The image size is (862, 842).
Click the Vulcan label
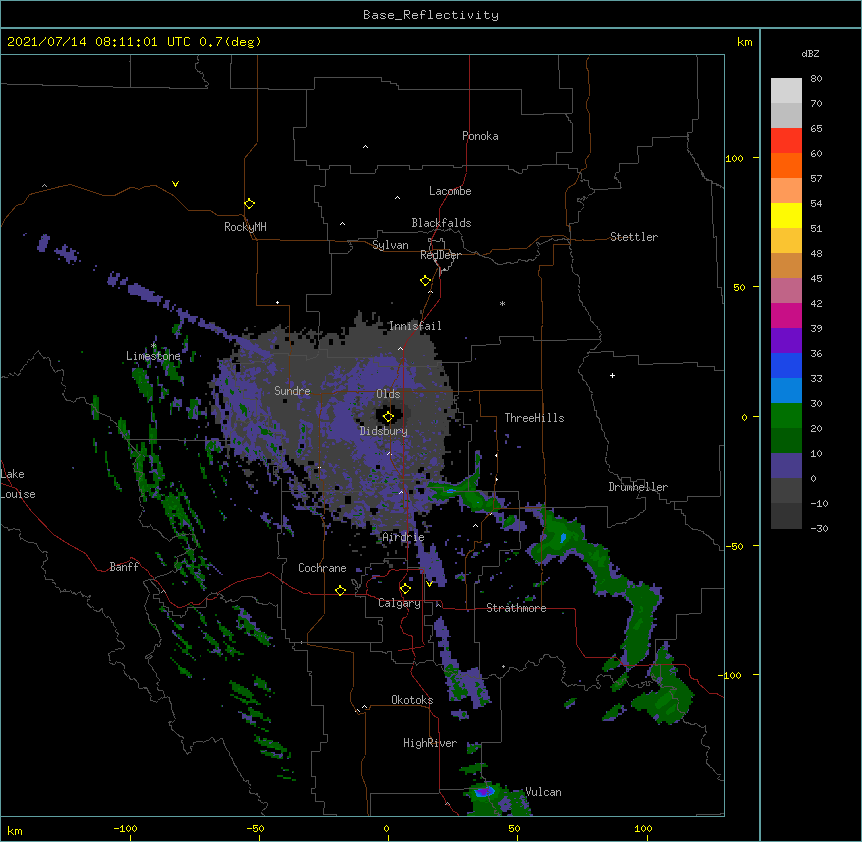click(x=543, y=792)
